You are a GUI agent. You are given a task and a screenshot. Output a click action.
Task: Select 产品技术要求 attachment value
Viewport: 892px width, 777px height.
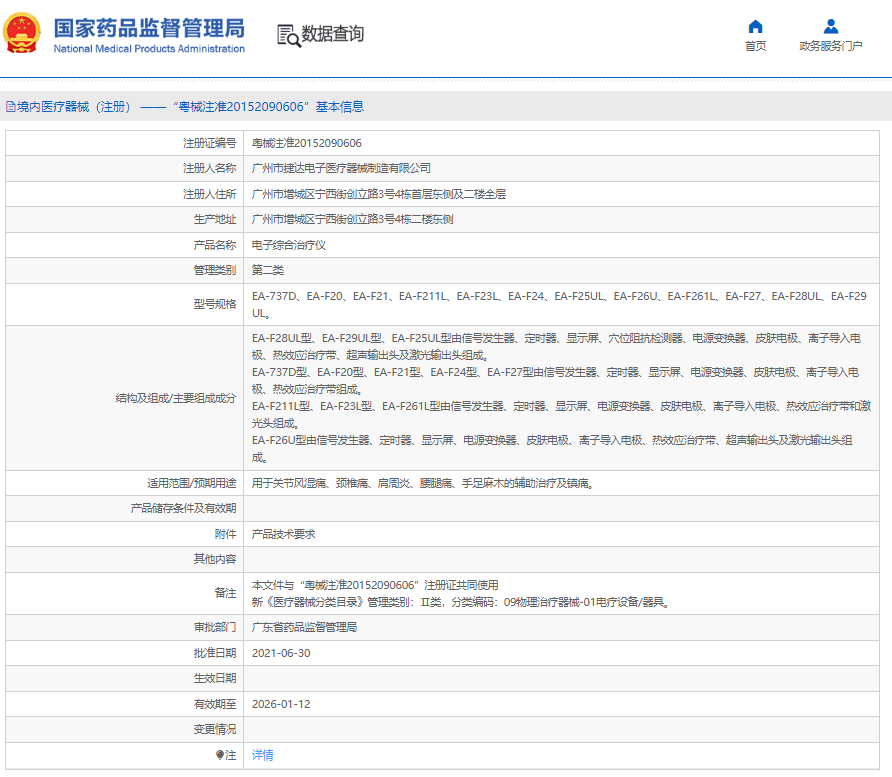click(x=283, y=534)
